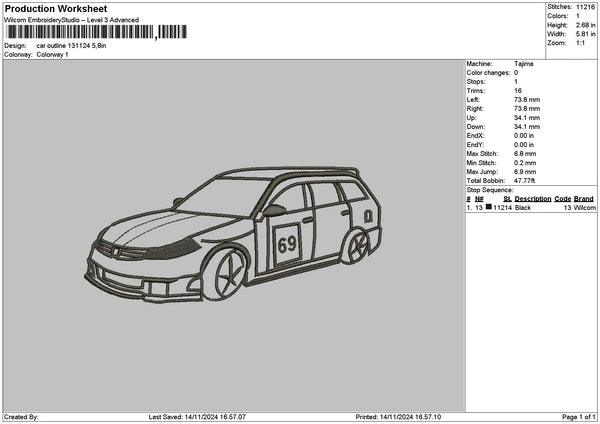
Task: Click the 'Created By:' footer field
Action: point(21,416)
